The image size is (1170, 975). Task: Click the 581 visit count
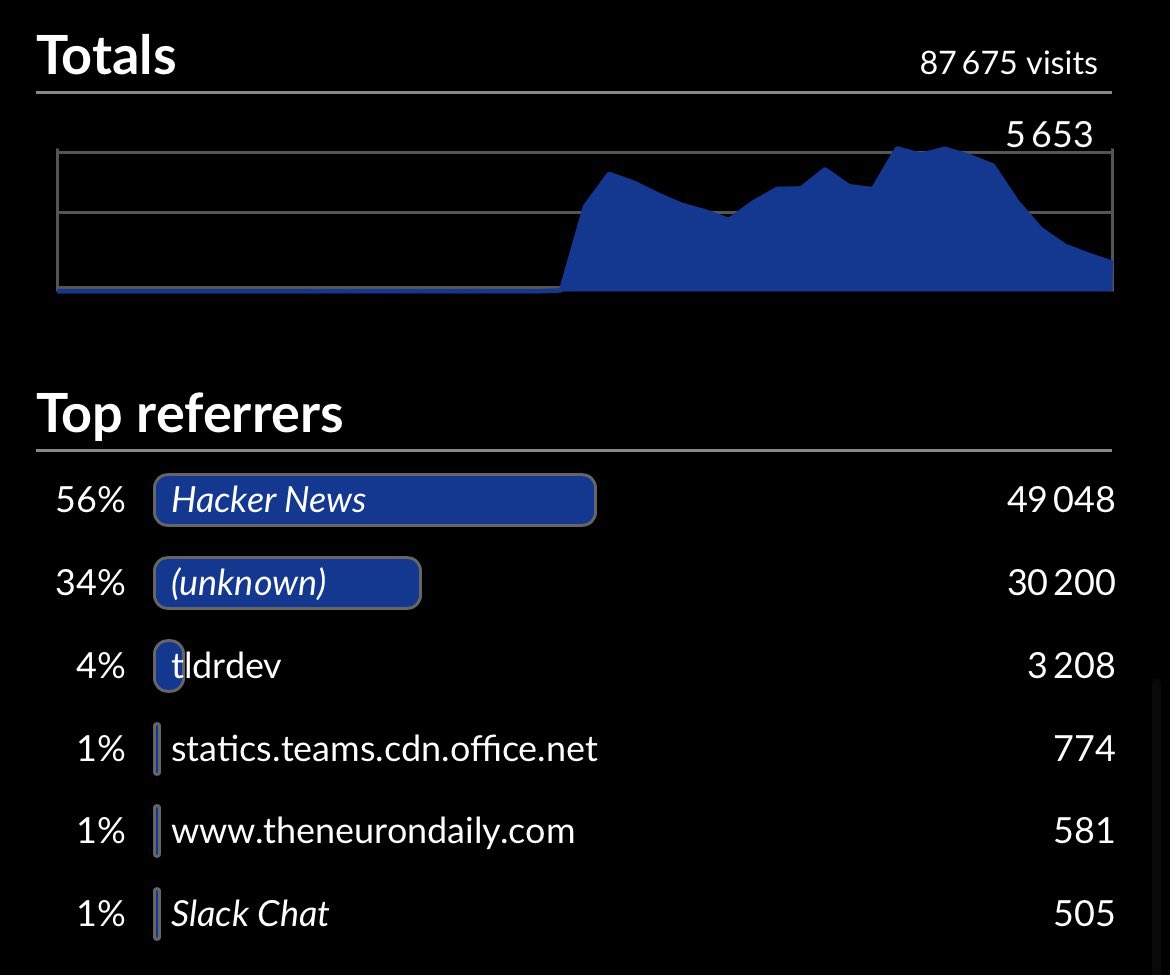[1084, 830]
